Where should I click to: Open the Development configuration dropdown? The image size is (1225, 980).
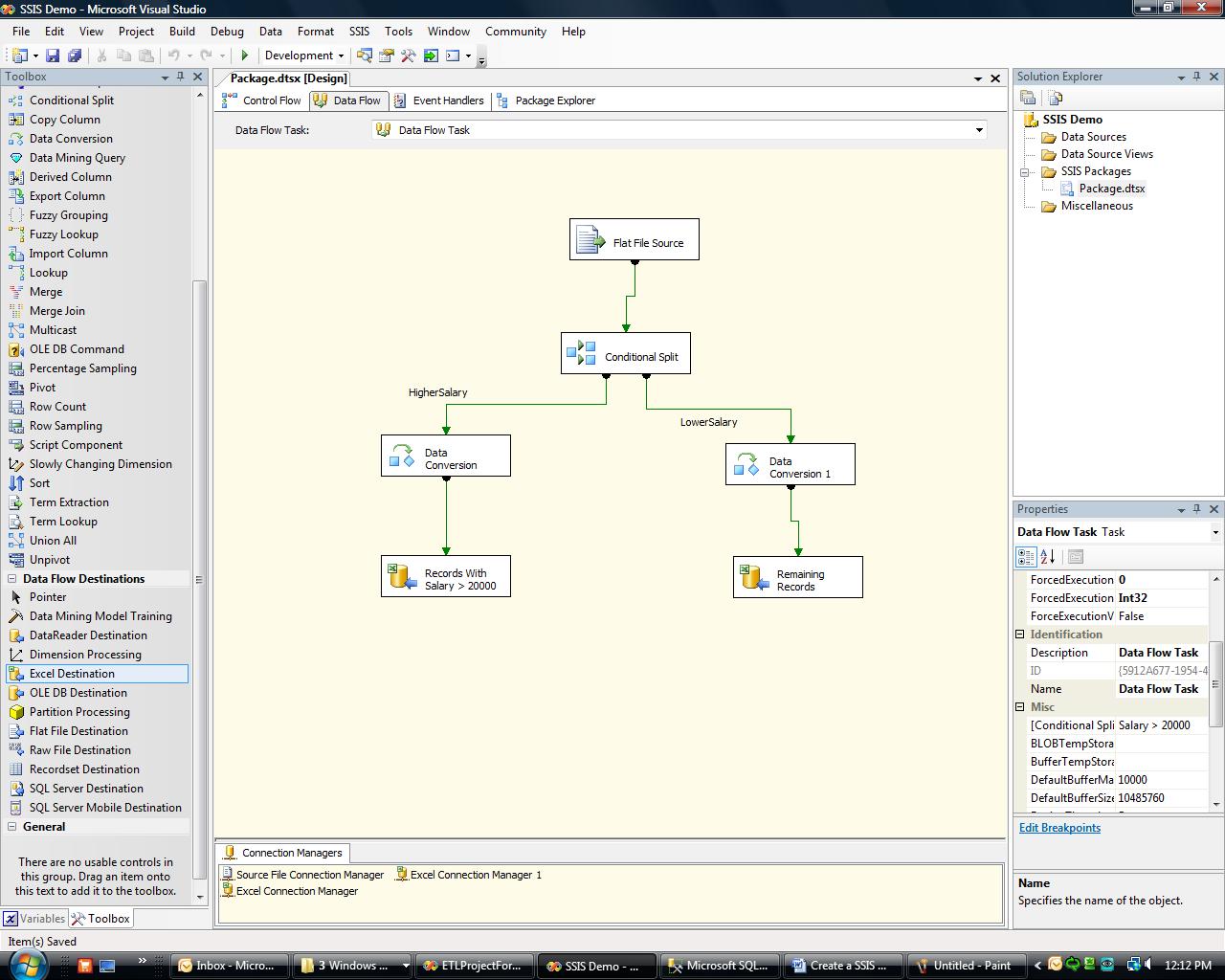tap(340, 56)
